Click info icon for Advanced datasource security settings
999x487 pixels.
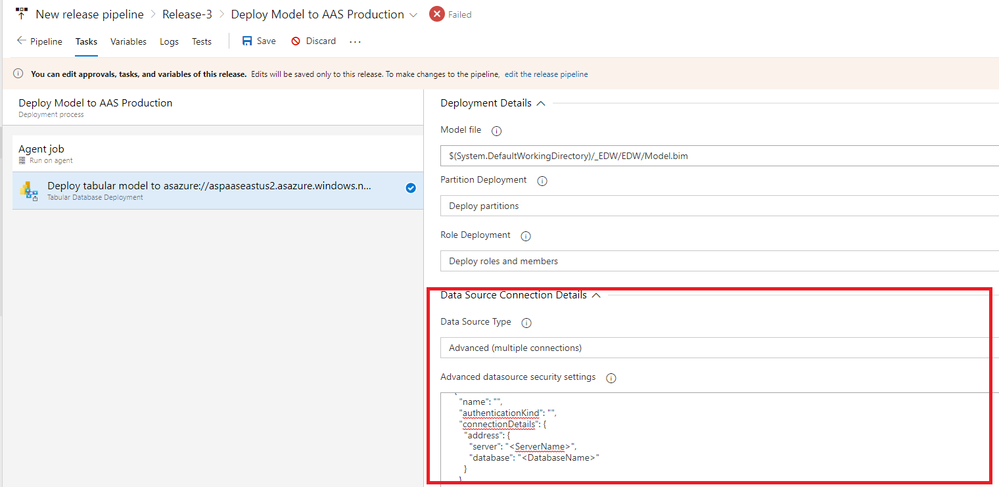(x=611, y=378)
